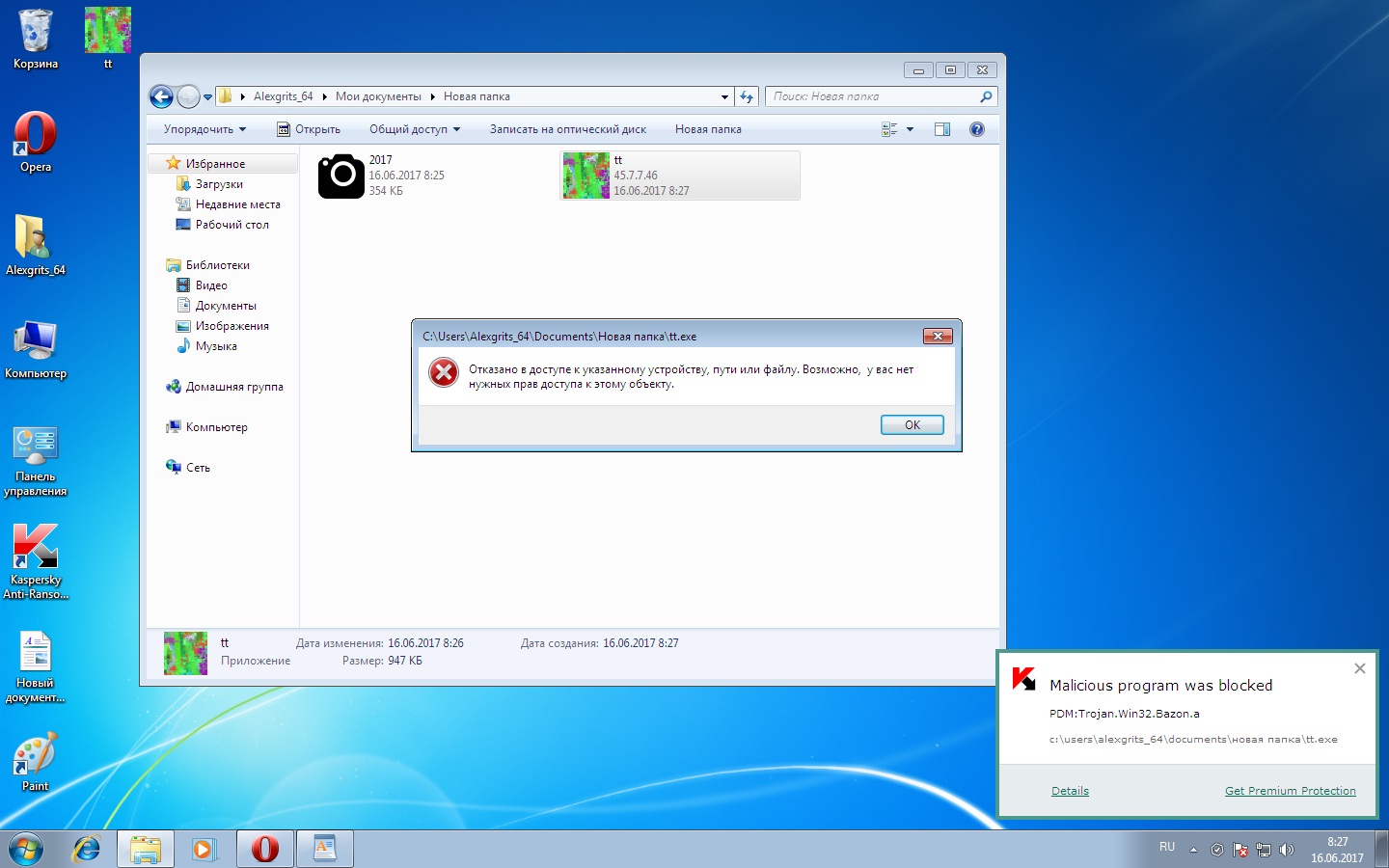Open the Упорядочить dropdown menu

click(x=204, y=129)
